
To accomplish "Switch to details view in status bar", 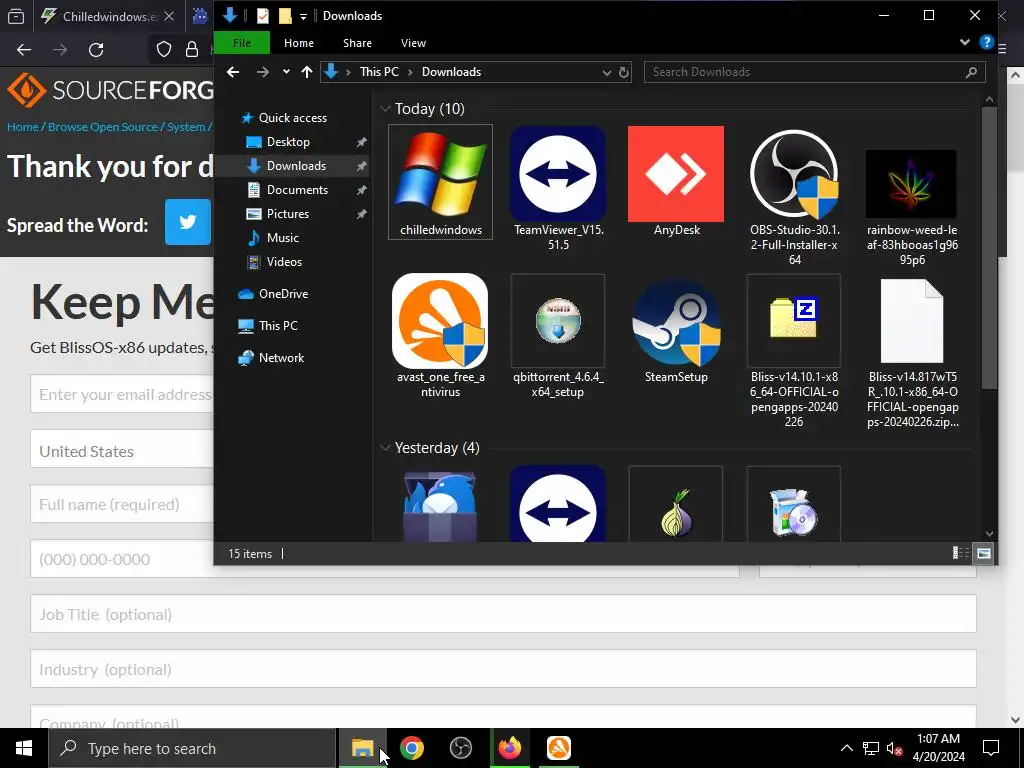I will [961, 554].
